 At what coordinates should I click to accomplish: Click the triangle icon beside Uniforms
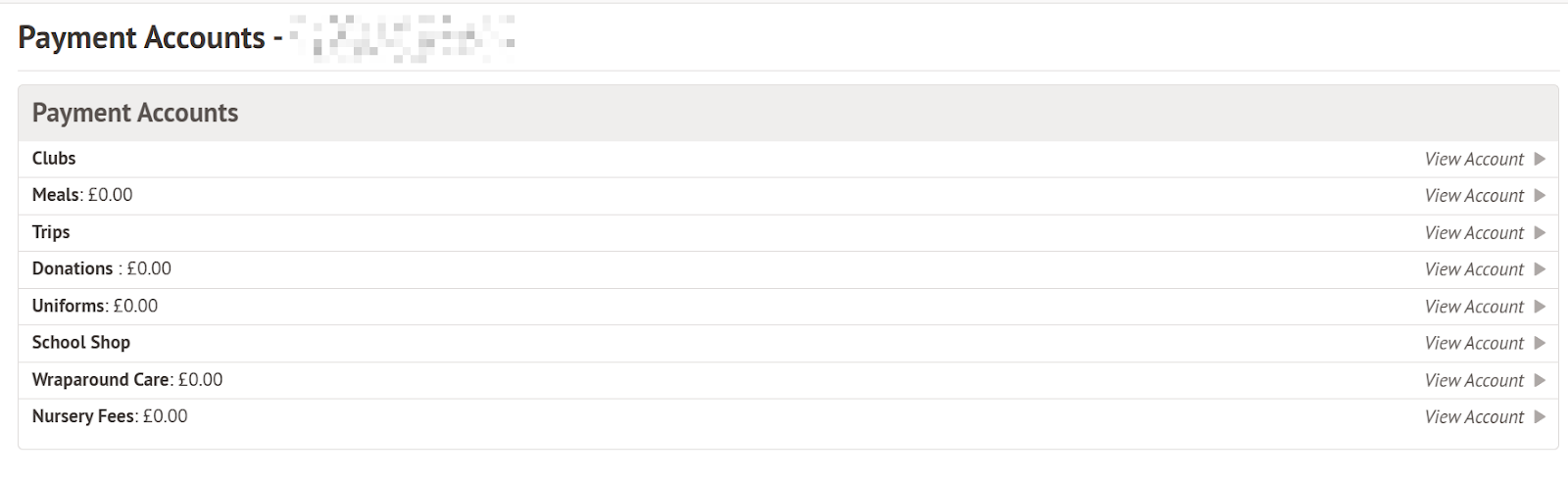(1540, 307)
